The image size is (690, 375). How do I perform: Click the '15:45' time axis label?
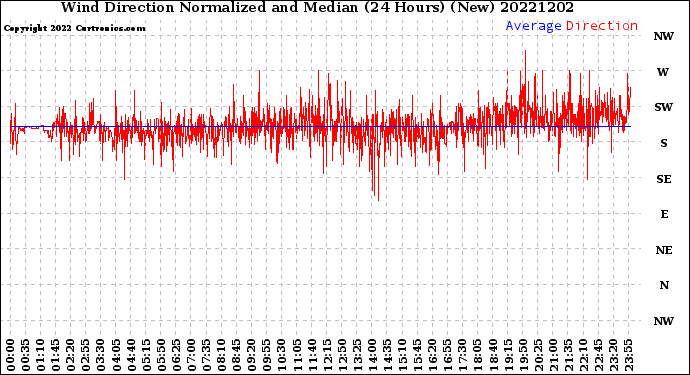[418, 355]
